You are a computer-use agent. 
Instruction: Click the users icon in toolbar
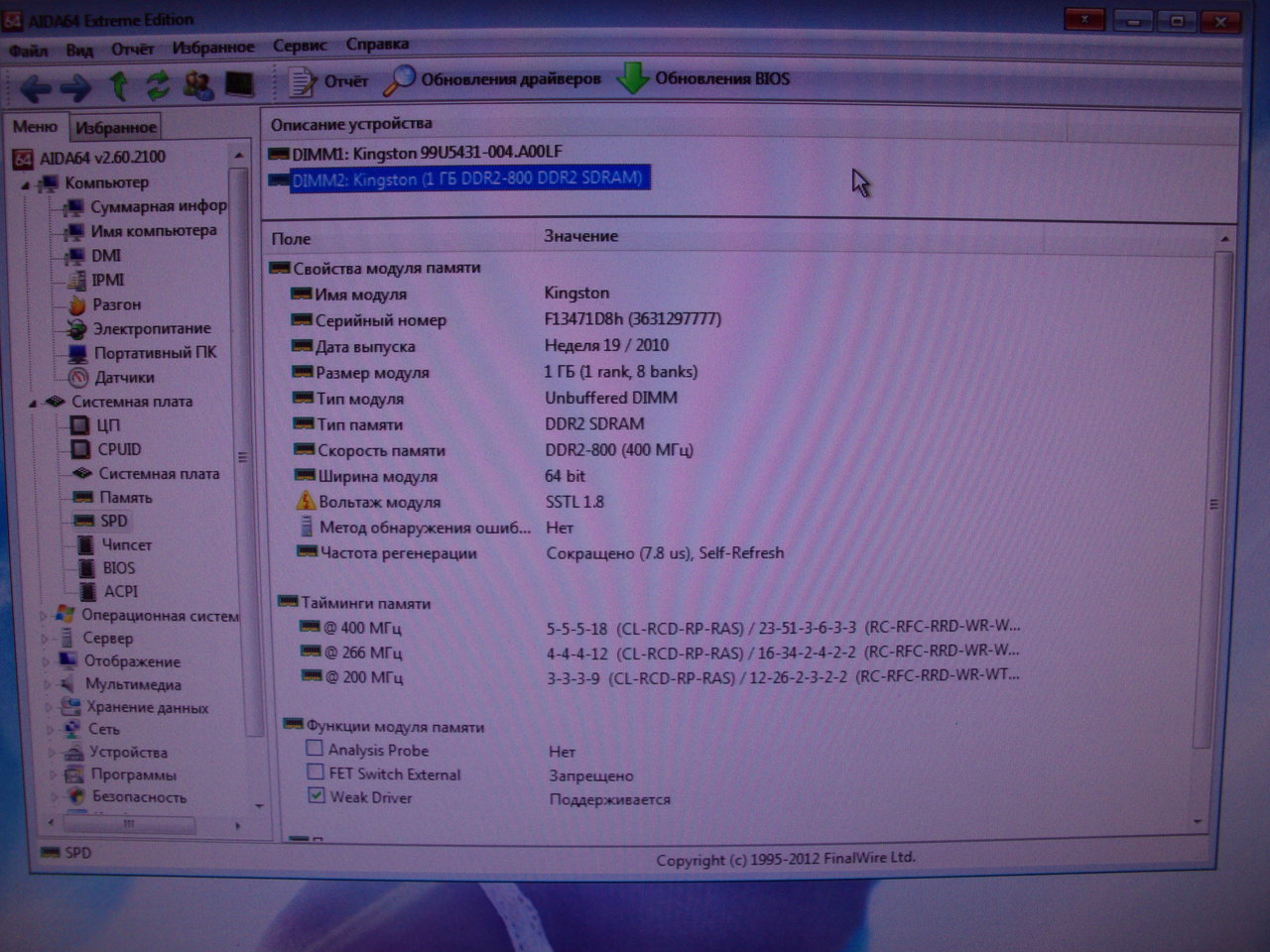(197, 86)
